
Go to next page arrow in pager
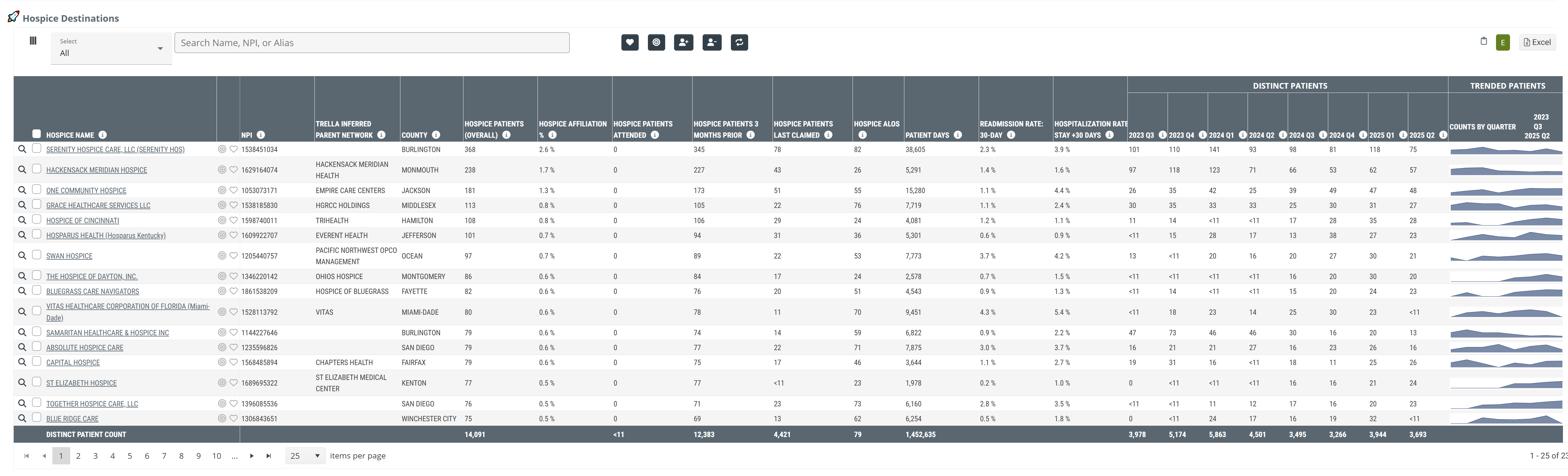click(x=251, y=456)
